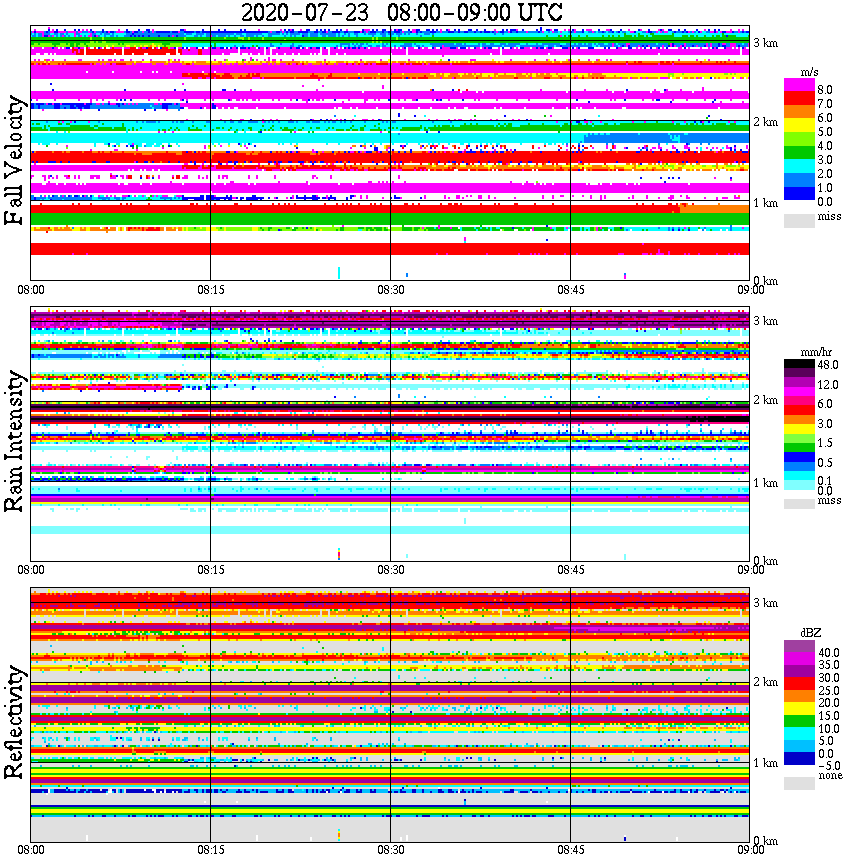Click the "1 km" height label beside Reflectivity

766,763
